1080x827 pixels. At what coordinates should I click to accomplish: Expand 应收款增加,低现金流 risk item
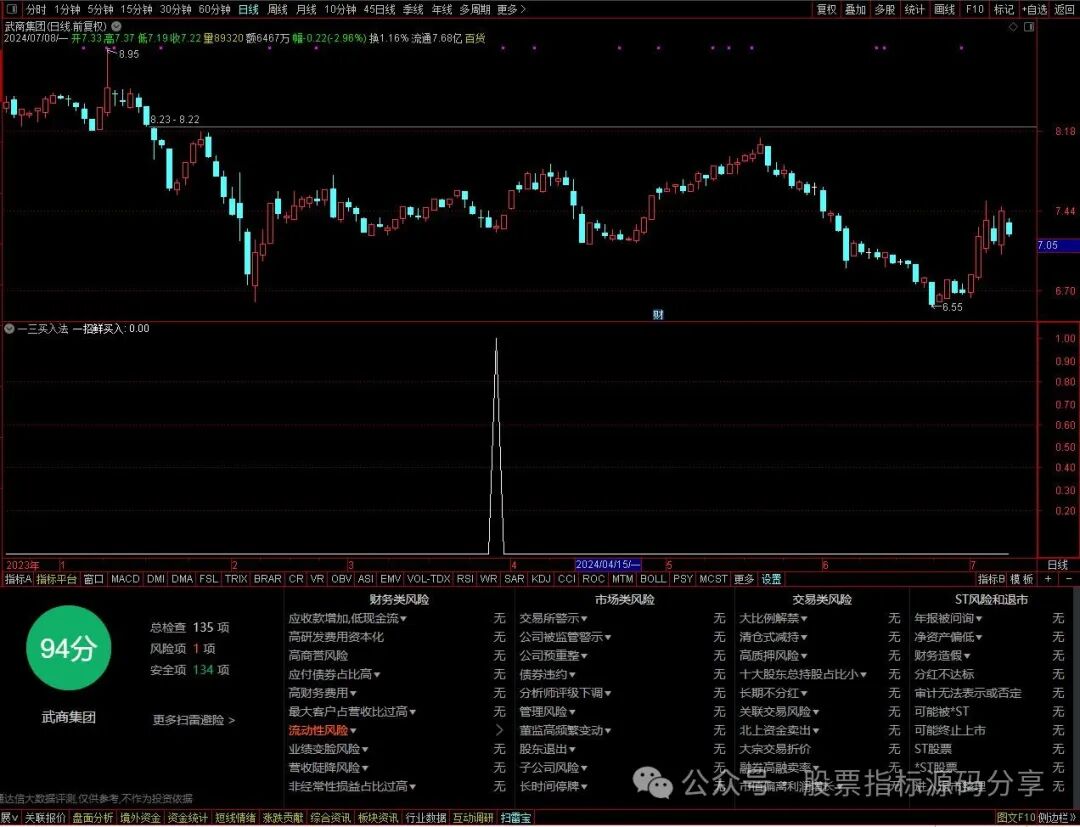347,618
